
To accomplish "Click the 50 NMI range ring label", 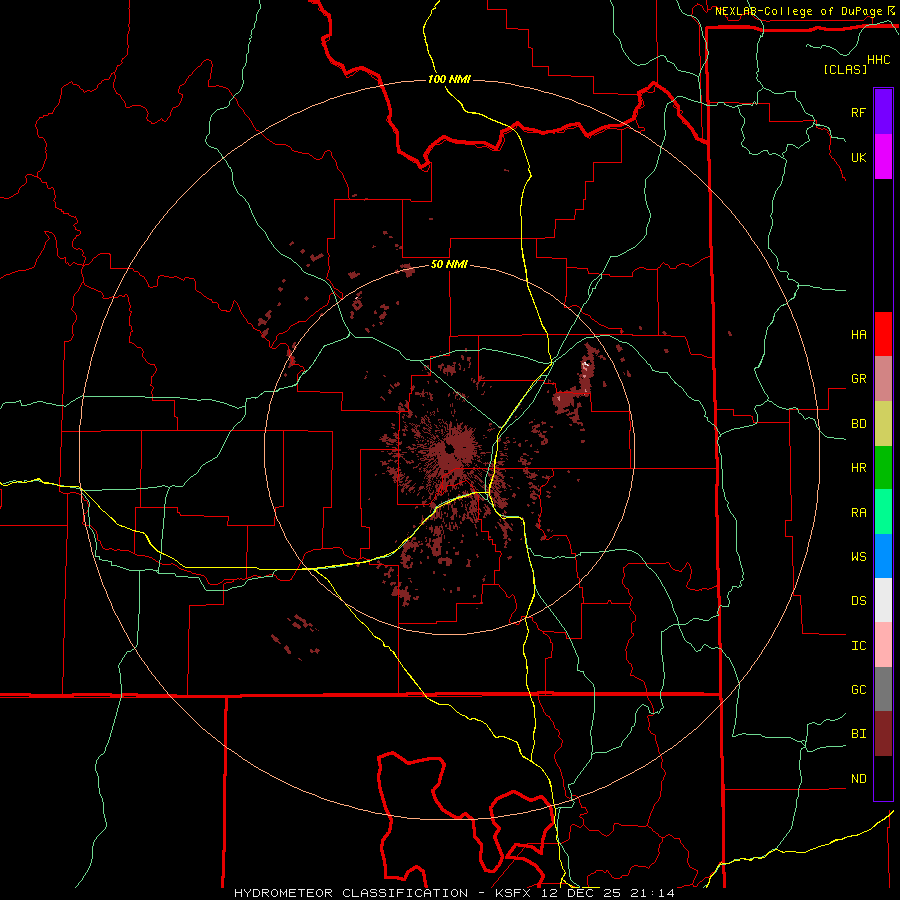I will click(449, 264).
